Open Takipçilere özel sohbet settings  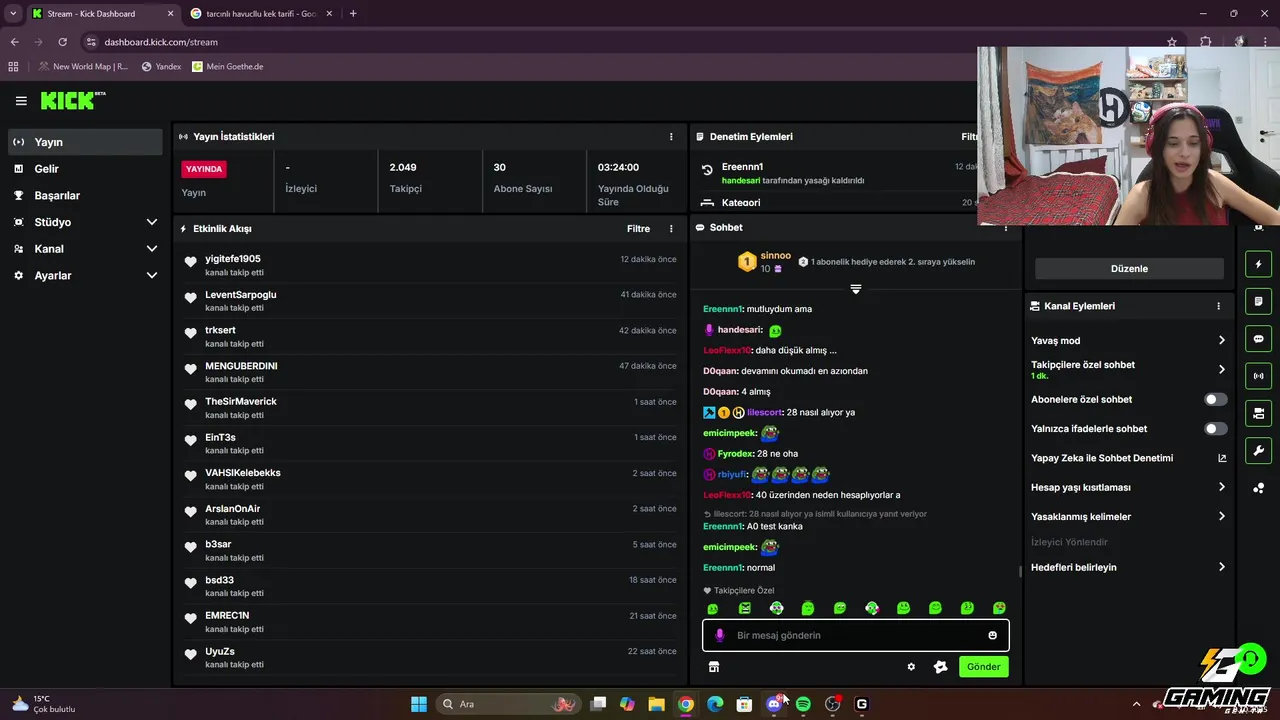click(1128, 369)
